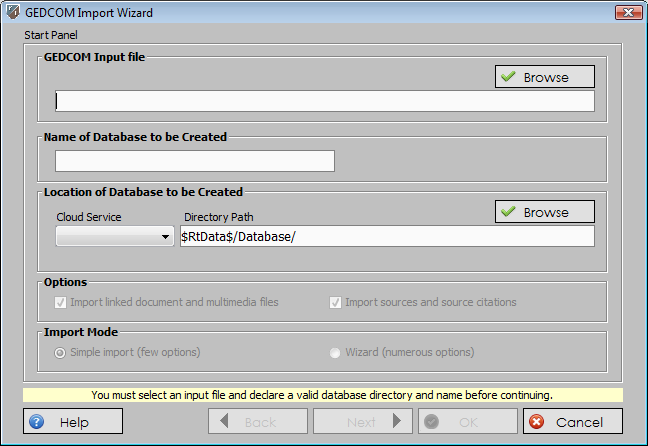Click the yellow validation message bar
Image resolution: width=648 pixels, height=446 pixels.
click(x=322, y=395)
